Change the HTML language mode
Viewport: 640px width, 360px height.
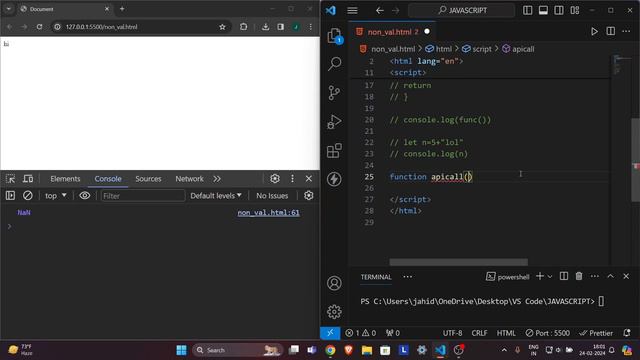click(506, 333)
